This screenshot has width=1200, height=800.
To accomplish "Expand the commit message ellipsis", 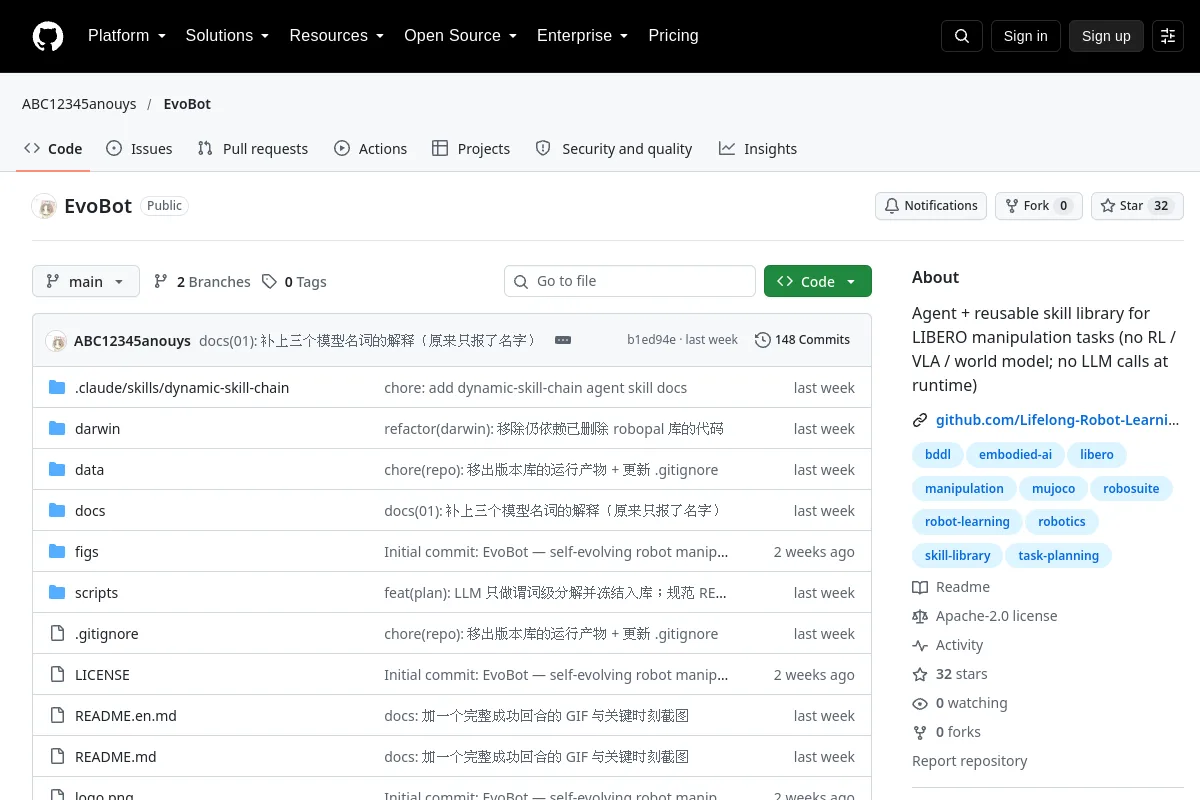I will 563,340.
